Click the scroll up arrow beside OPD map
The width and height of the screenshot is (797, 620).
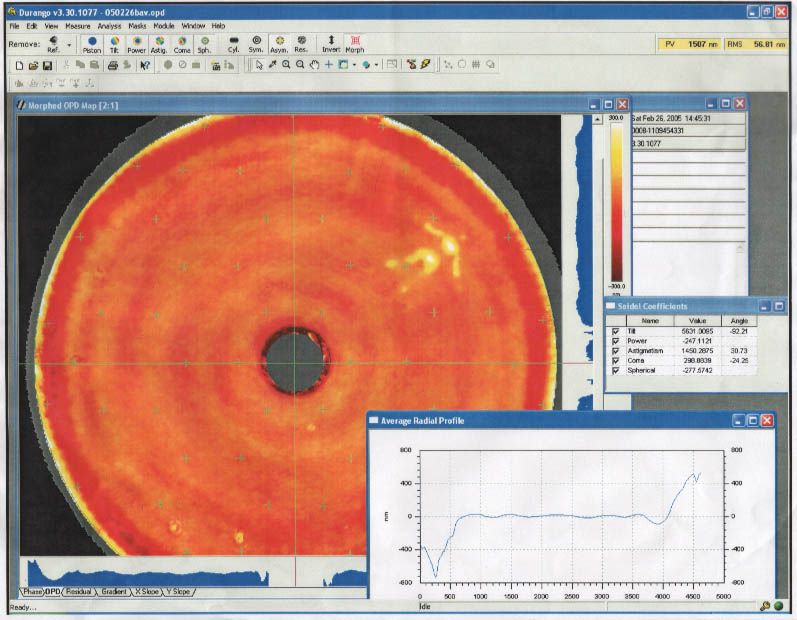click(x=597, y=120)
